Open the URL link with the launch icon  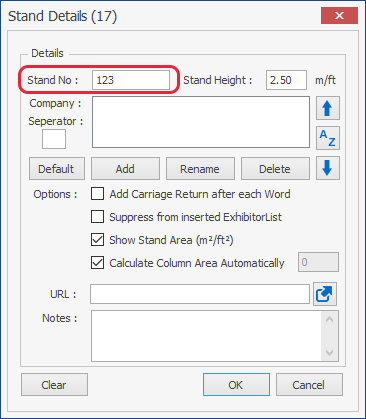tap(325, 294)
